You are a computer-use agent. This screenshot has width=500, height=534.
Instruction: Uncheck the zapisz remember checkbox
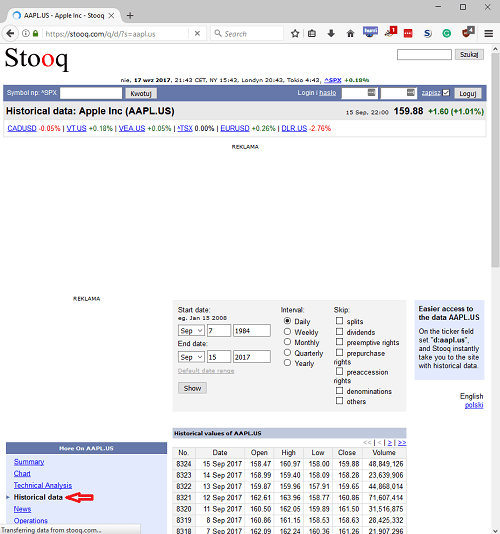[x=446, y=93]
